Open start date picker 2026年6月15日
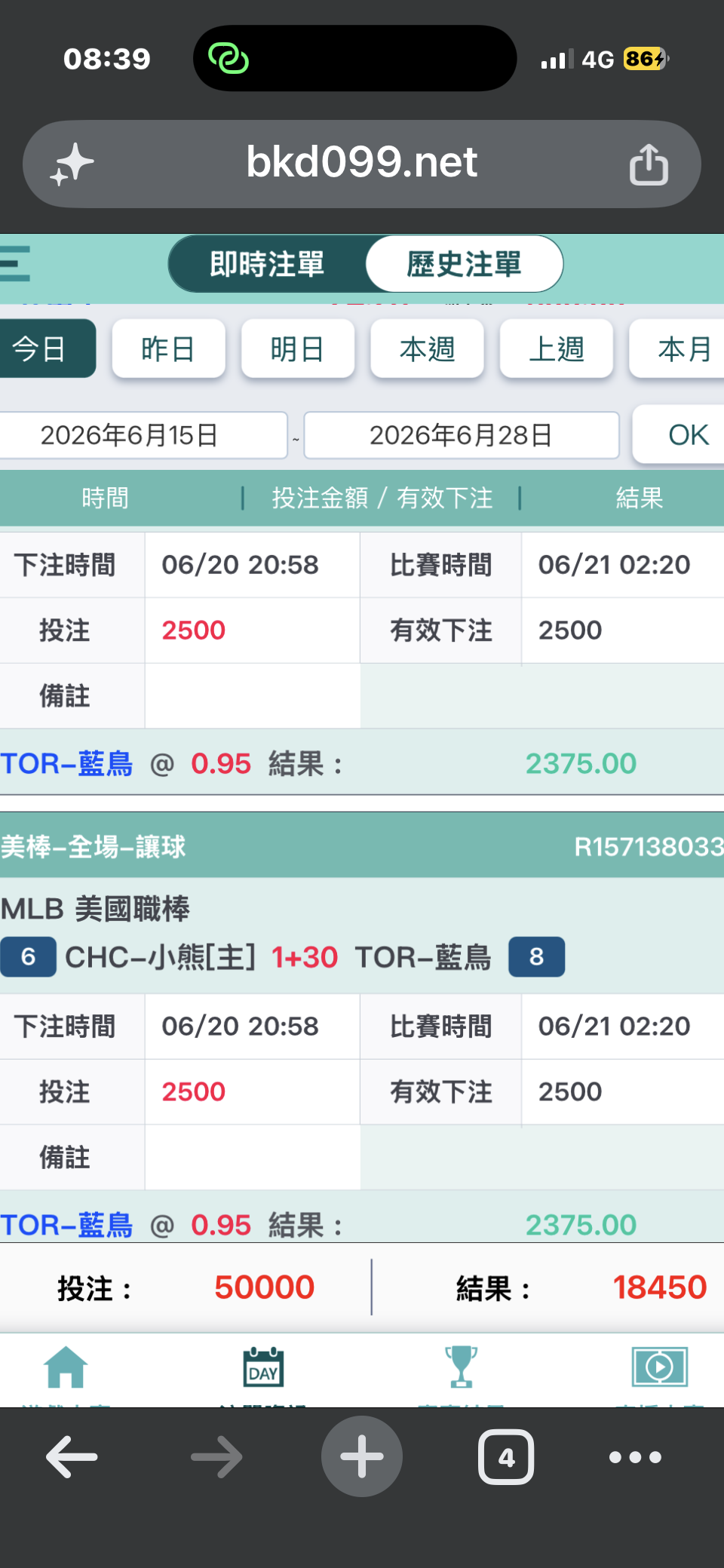The width and height of the screenshot is (724, 1568). (x=143, y=435)
